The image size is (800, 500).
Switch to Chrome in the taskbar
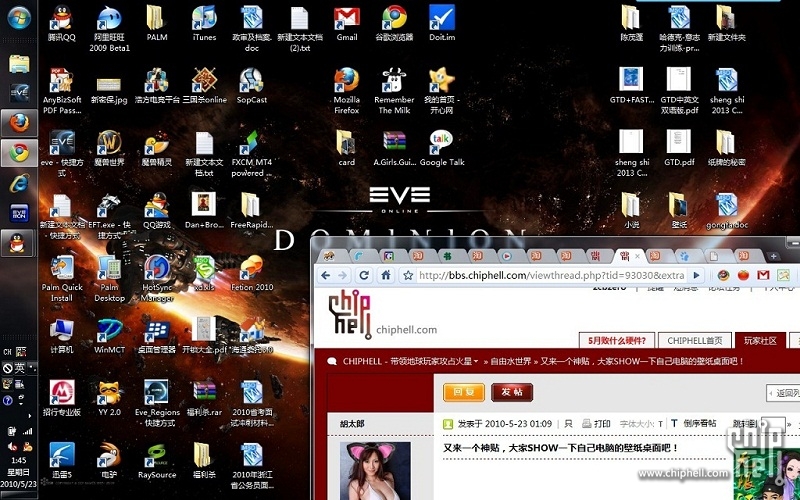tap(19, 153)
